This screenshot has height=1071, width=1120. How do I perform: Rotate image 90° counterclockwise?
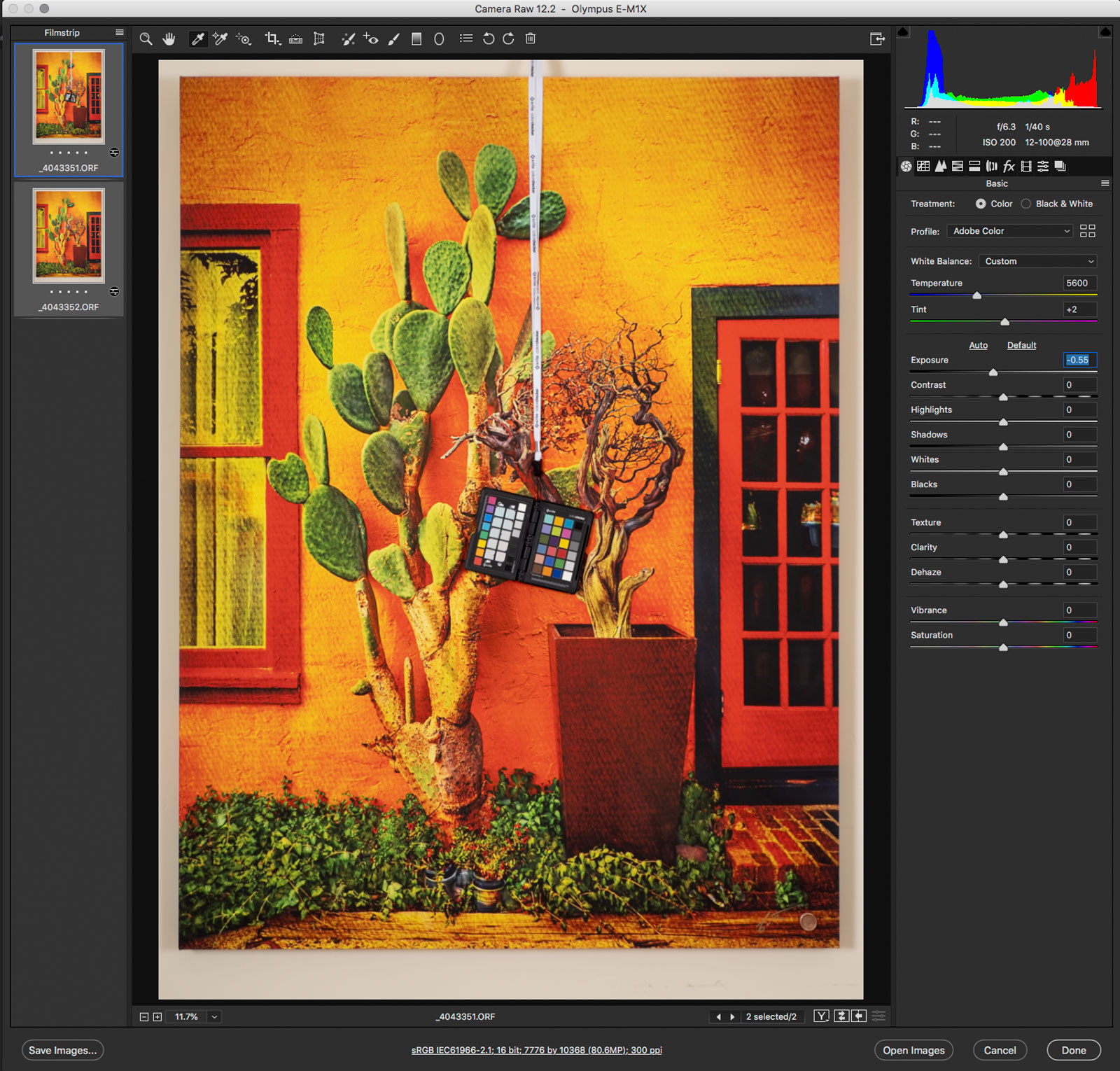pos(489,39)
